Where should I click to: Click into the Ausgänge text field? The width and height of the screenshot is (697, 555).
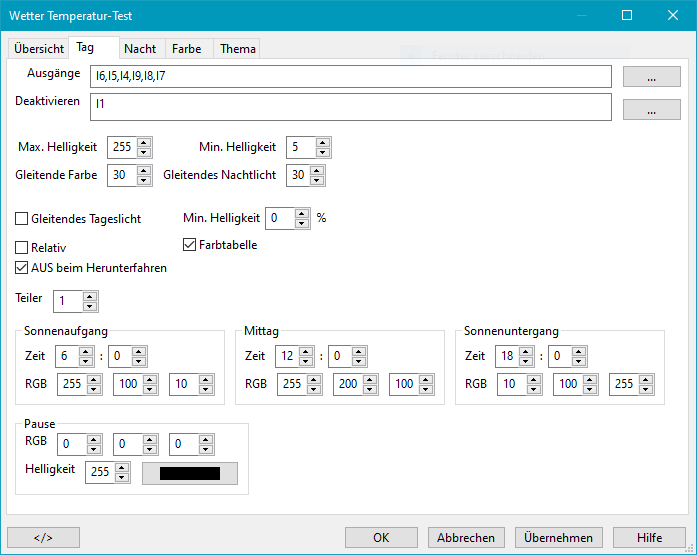(350, 76)
